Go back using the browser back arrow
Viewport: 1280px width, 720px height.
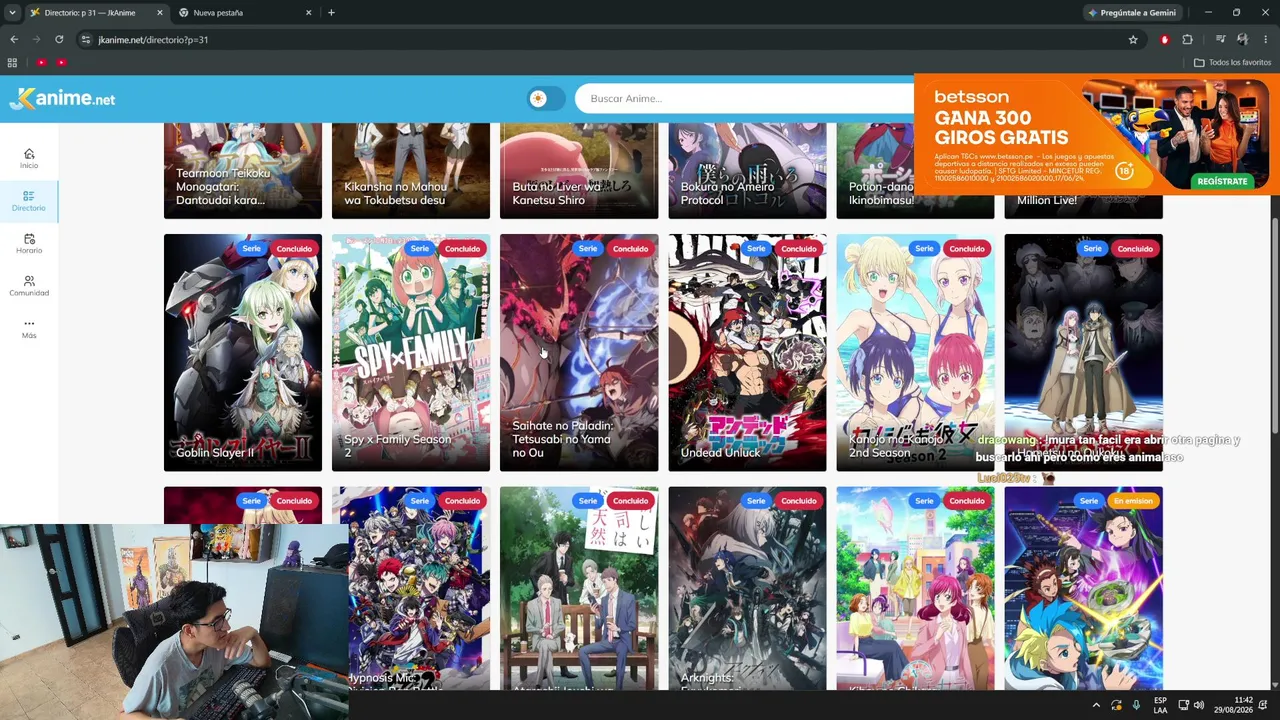tap(14, 40)
